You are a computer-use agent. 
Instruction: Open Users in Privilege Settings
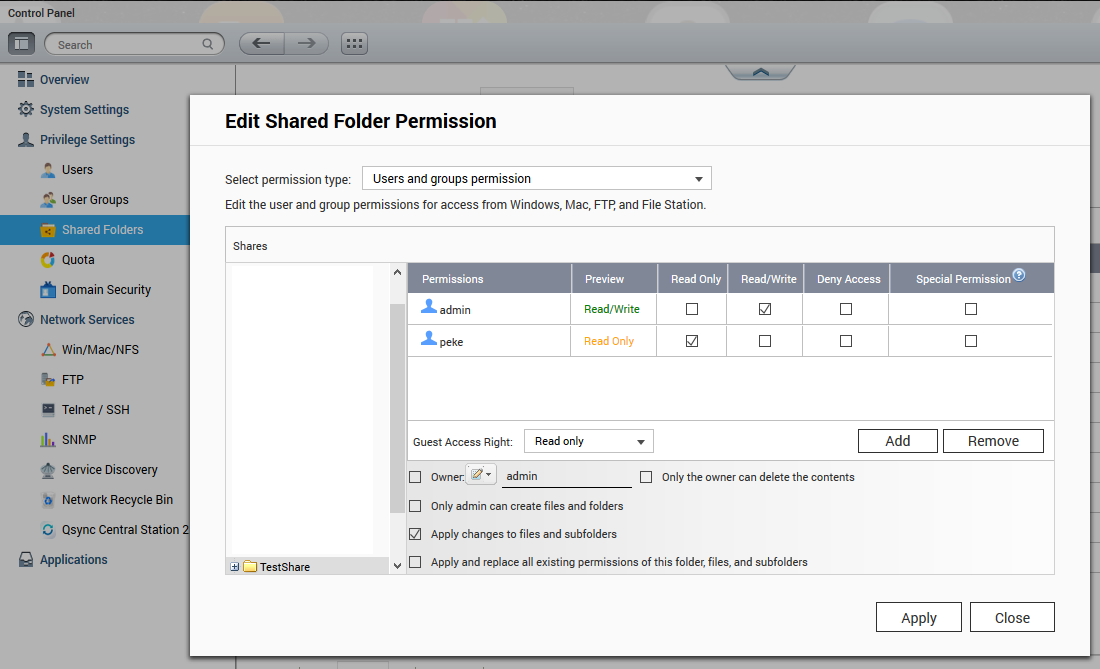click(77, 170)
